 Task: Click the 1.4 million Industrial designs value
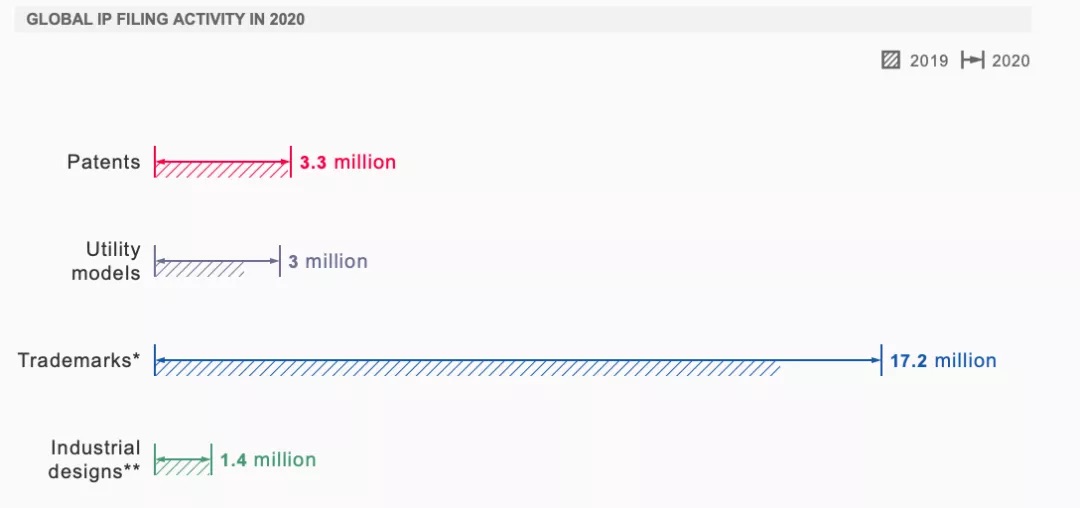point(268,460)
